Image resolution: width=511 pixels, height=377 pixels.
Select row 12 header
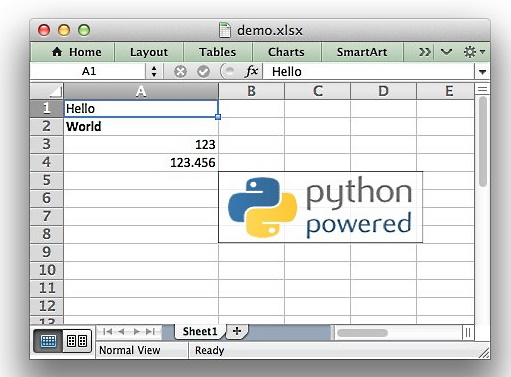47,306
